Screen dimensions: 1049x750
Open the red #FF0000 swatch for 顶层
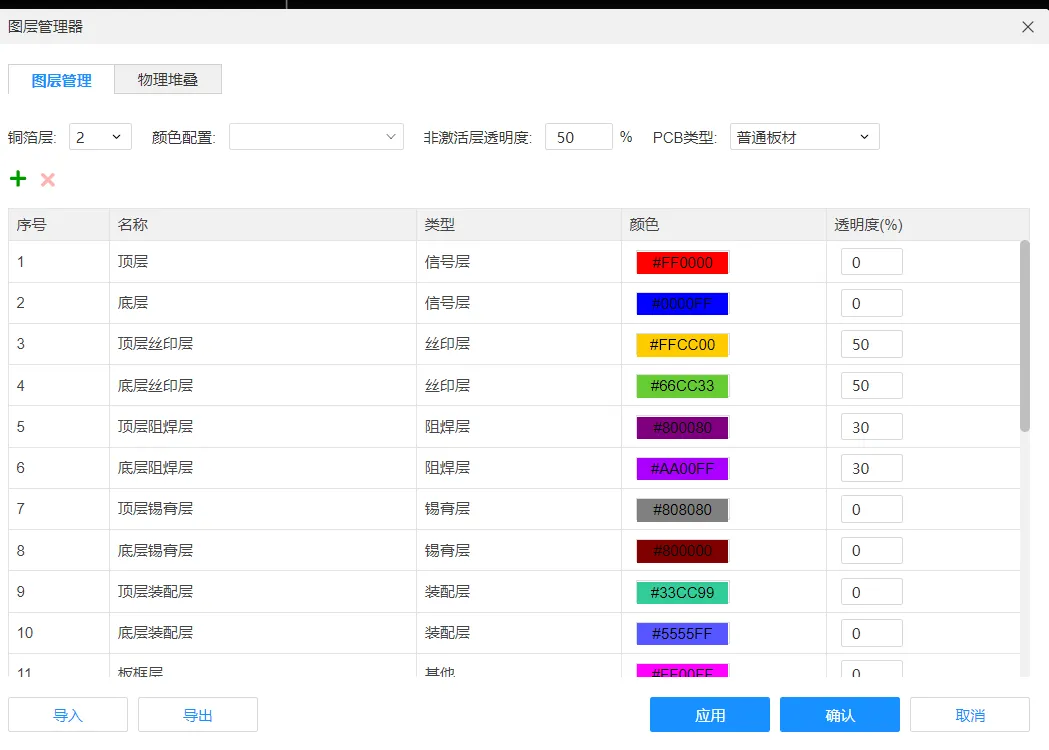[682, 263]
